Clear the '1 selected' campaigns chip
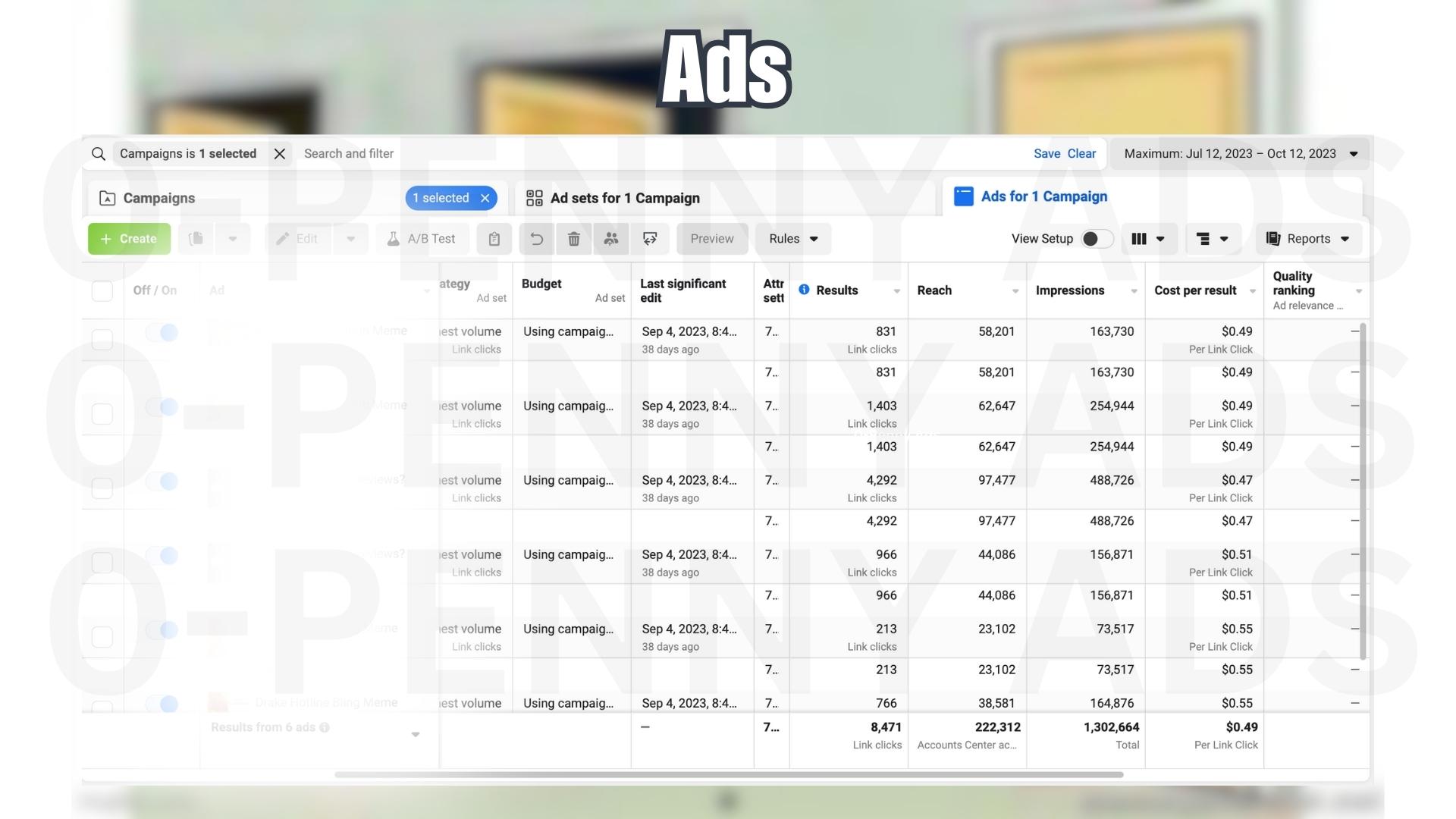This screenshot has height=819, width=1456. [x=485, y=198]
